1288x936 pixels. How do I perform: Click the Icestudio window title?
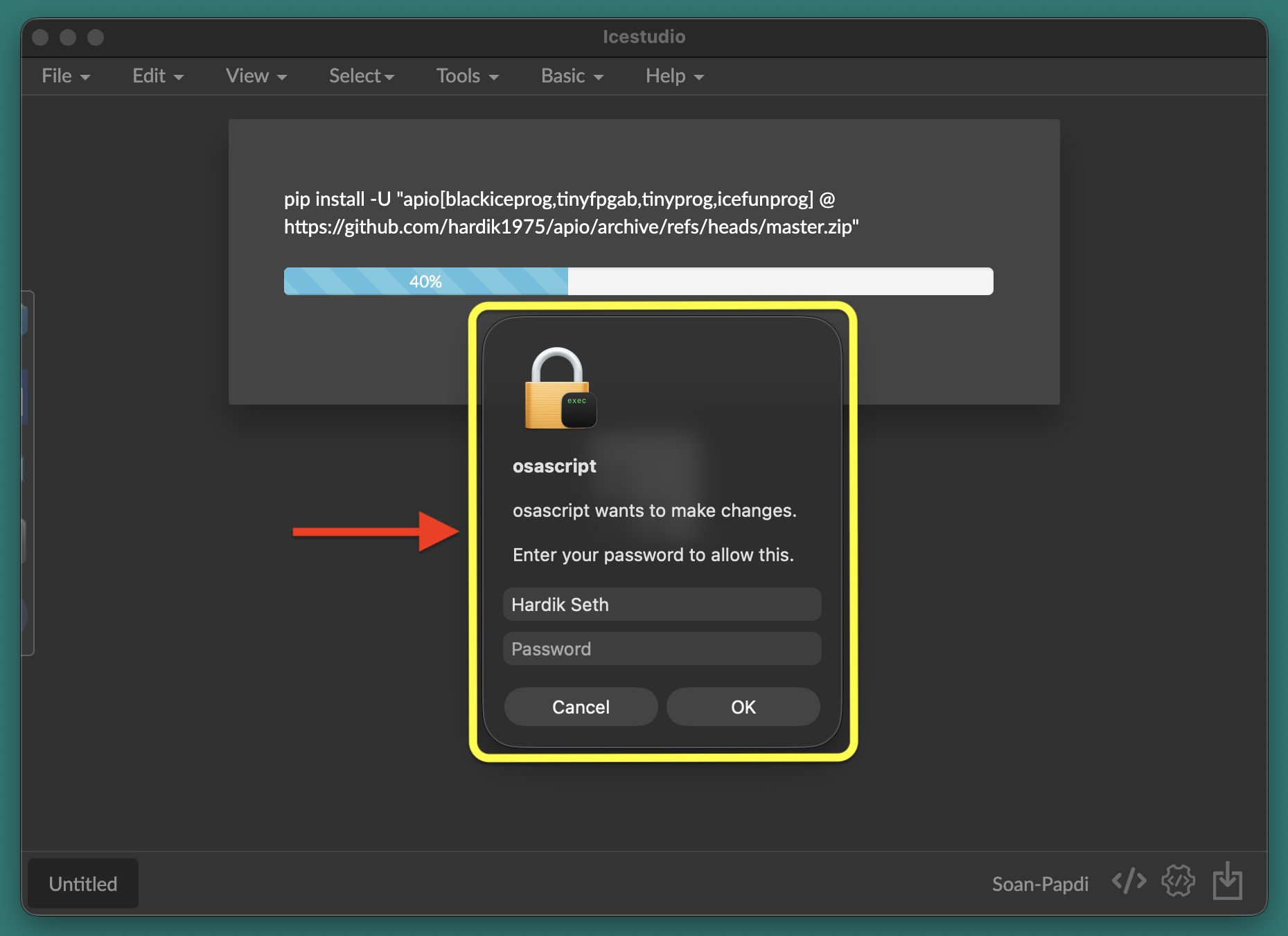click(x=644, y=37)
